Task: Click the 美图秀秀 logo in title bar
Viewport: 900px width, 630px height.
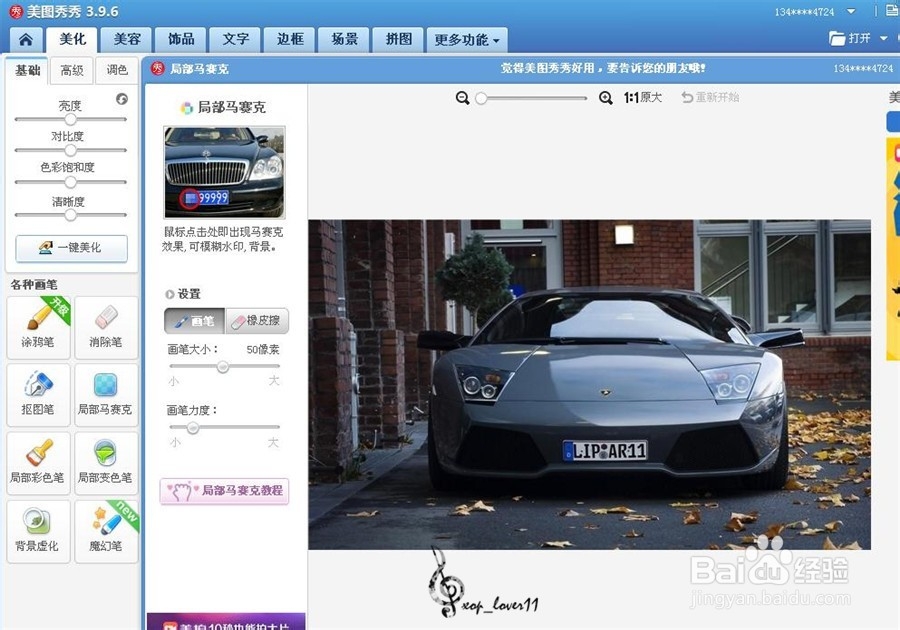Action: (x=16, y=11)
